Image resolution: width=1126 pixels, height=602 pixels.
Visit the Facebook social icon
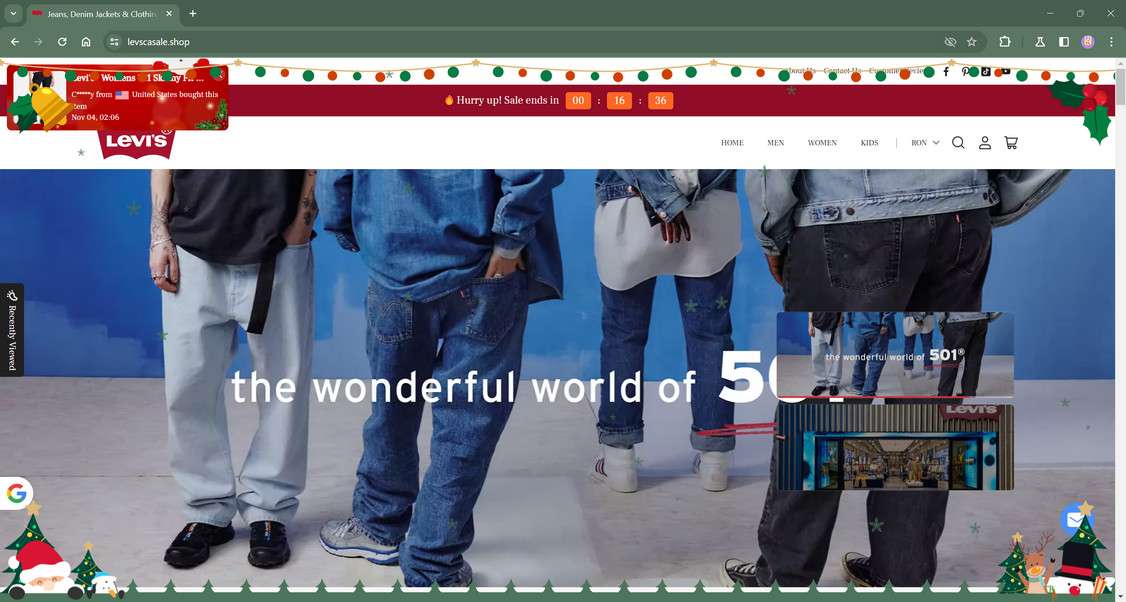946,71
